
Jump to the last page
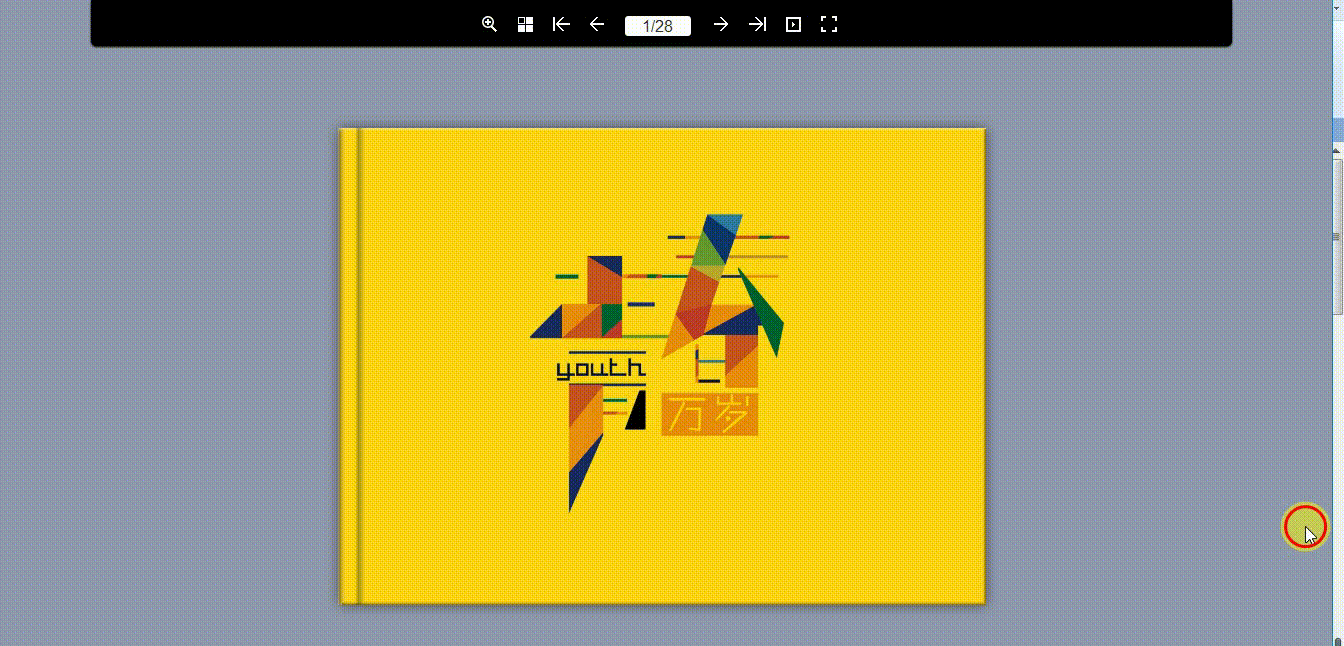757,24
